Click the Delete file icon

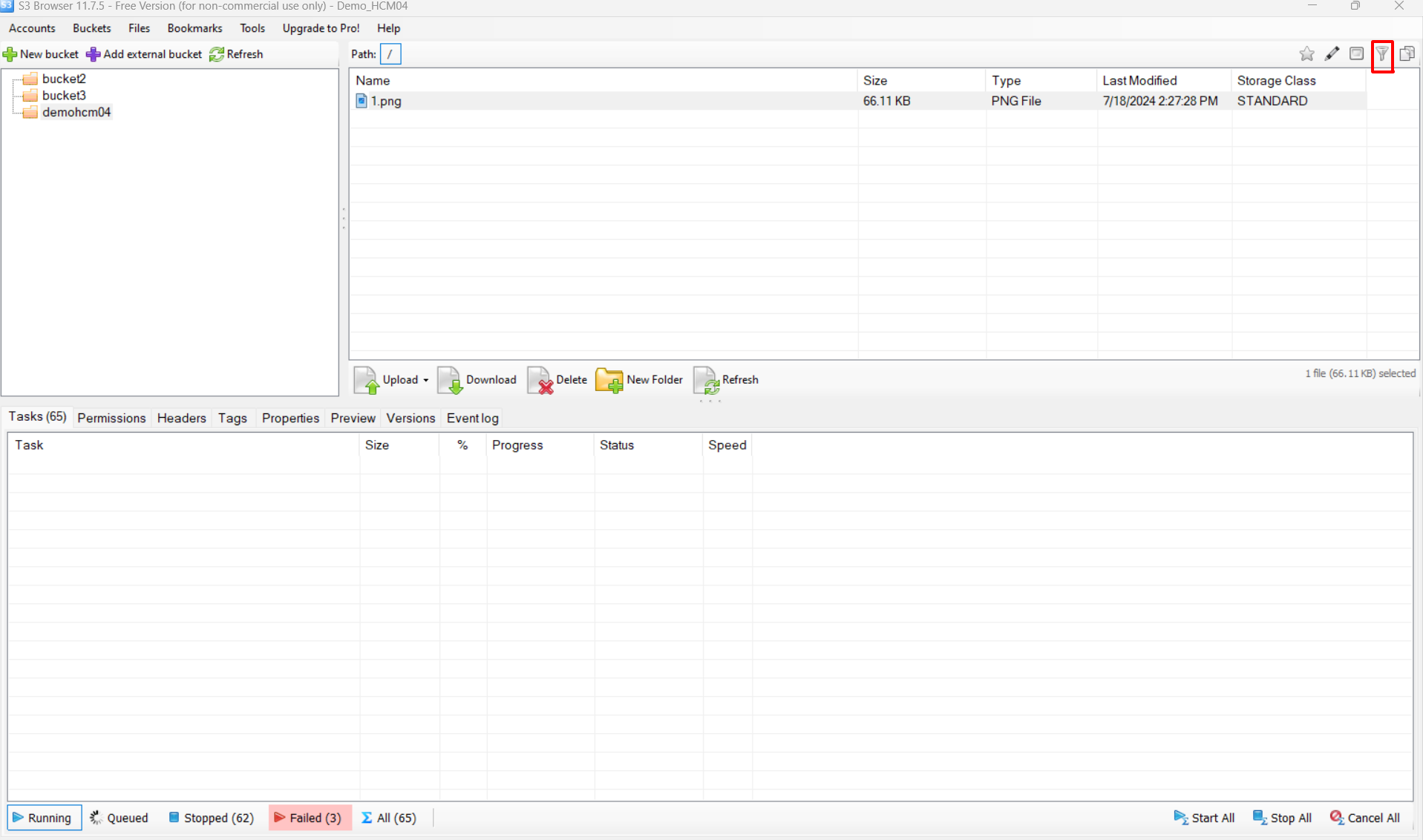(x=540, y=380)
